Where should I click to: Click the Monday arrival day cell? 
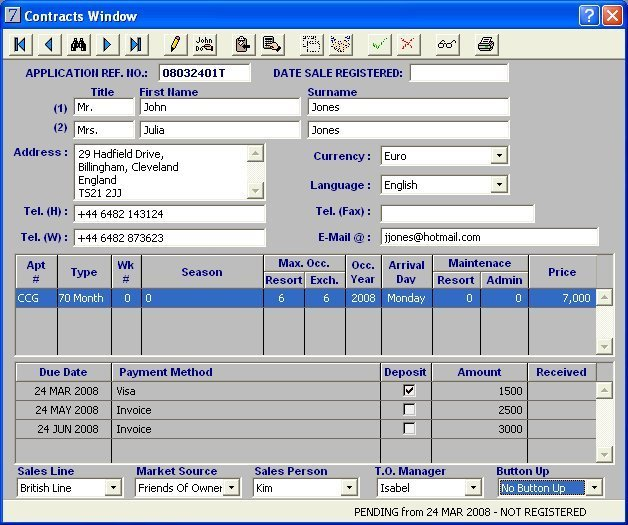(x=407, y=298)
